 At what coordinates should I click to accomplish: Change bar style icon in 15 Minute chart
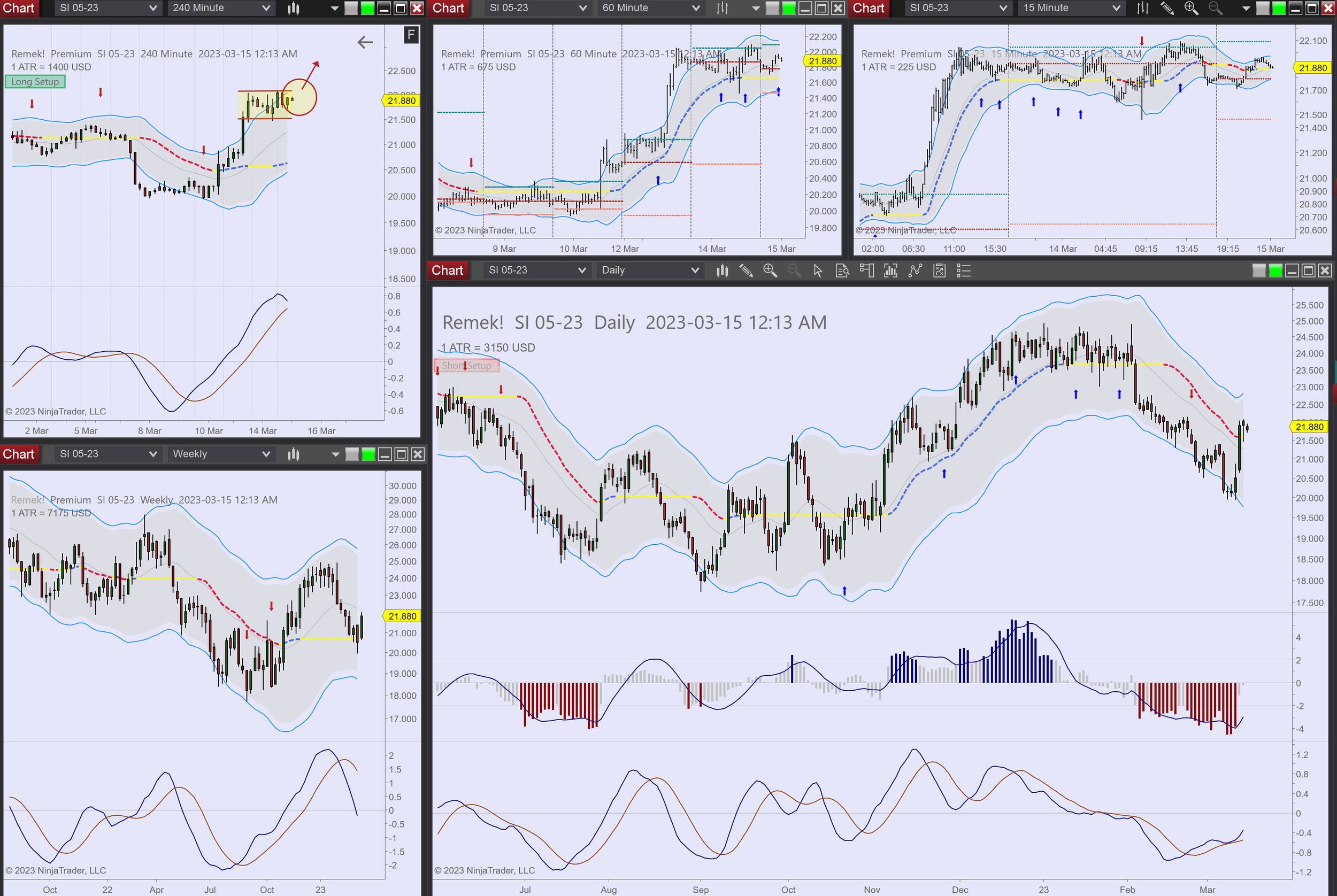tap(1142, 8)
